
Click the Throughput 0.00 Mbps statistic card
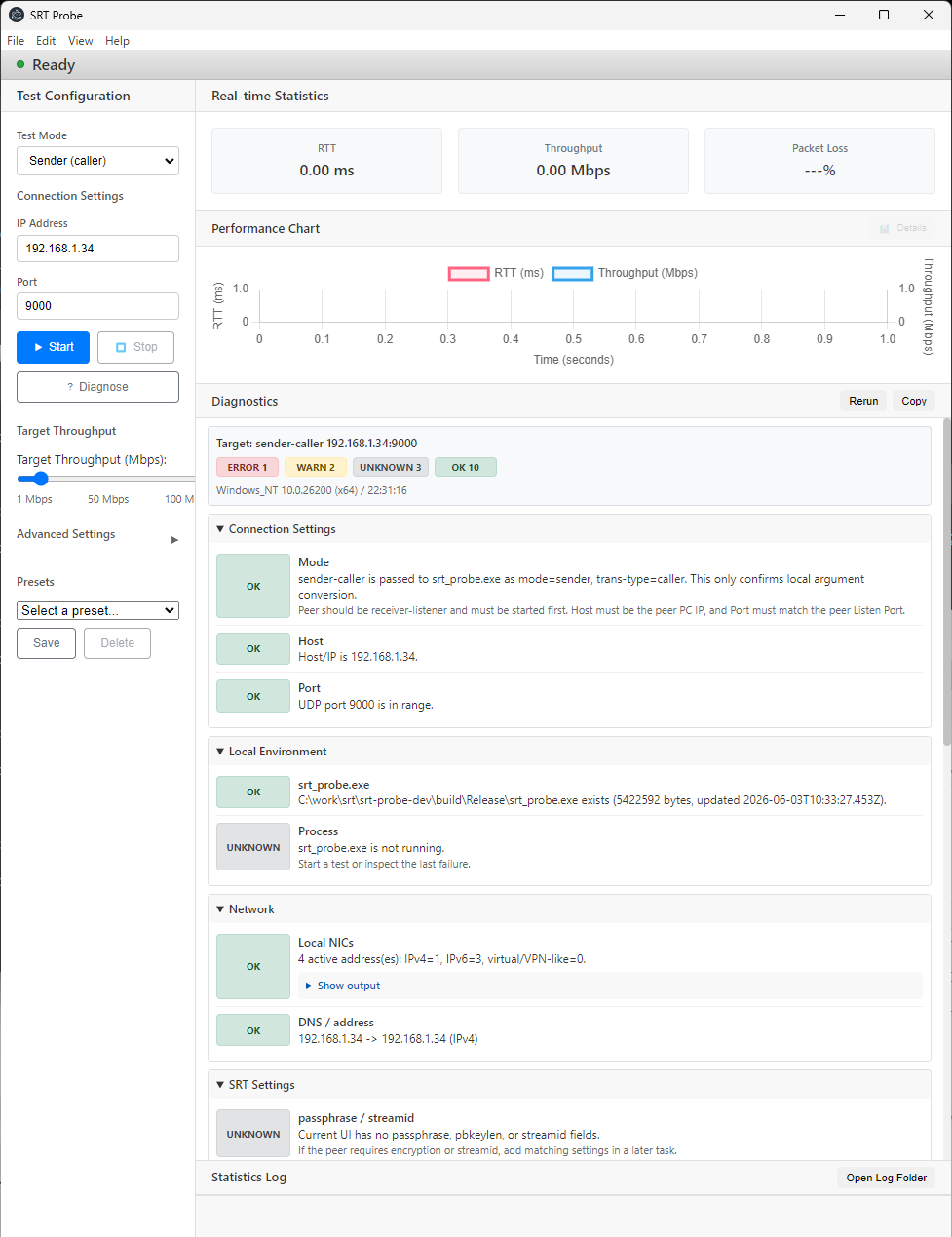tap(573, 161)
